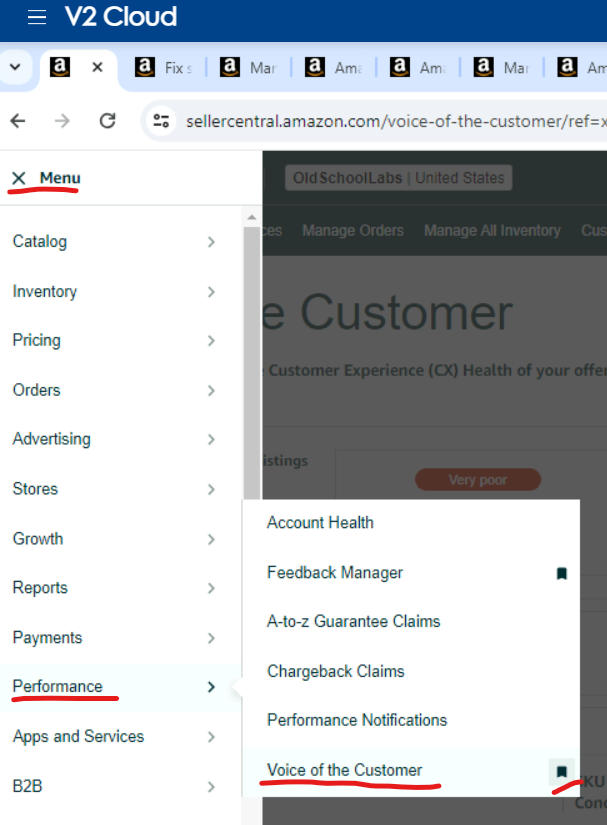Open the tab search dropdown arrow
The image size is (607, 825).
pos(15,67)
